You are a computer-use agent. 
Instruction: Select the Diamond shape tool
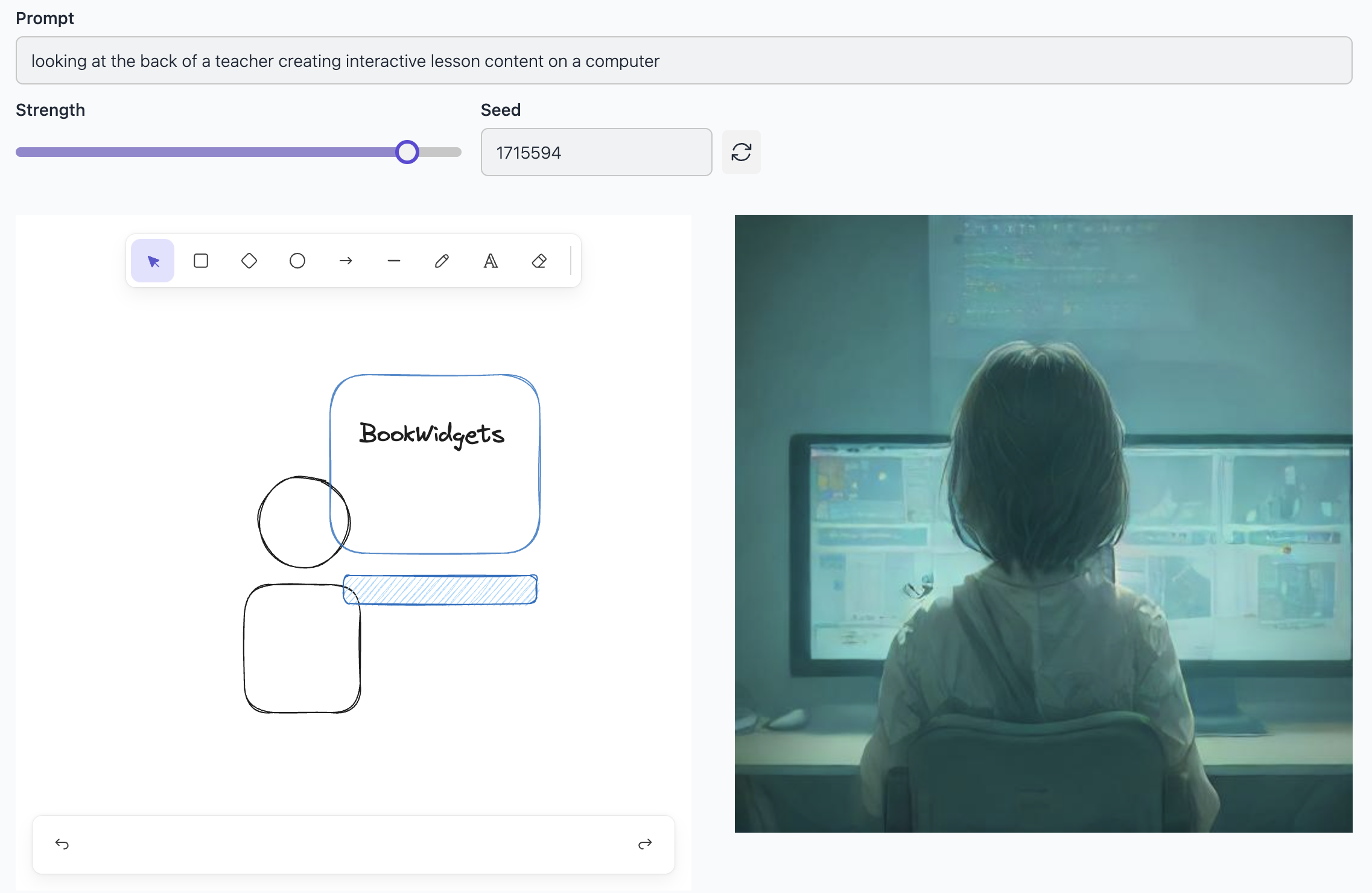[x=249, y=261]
